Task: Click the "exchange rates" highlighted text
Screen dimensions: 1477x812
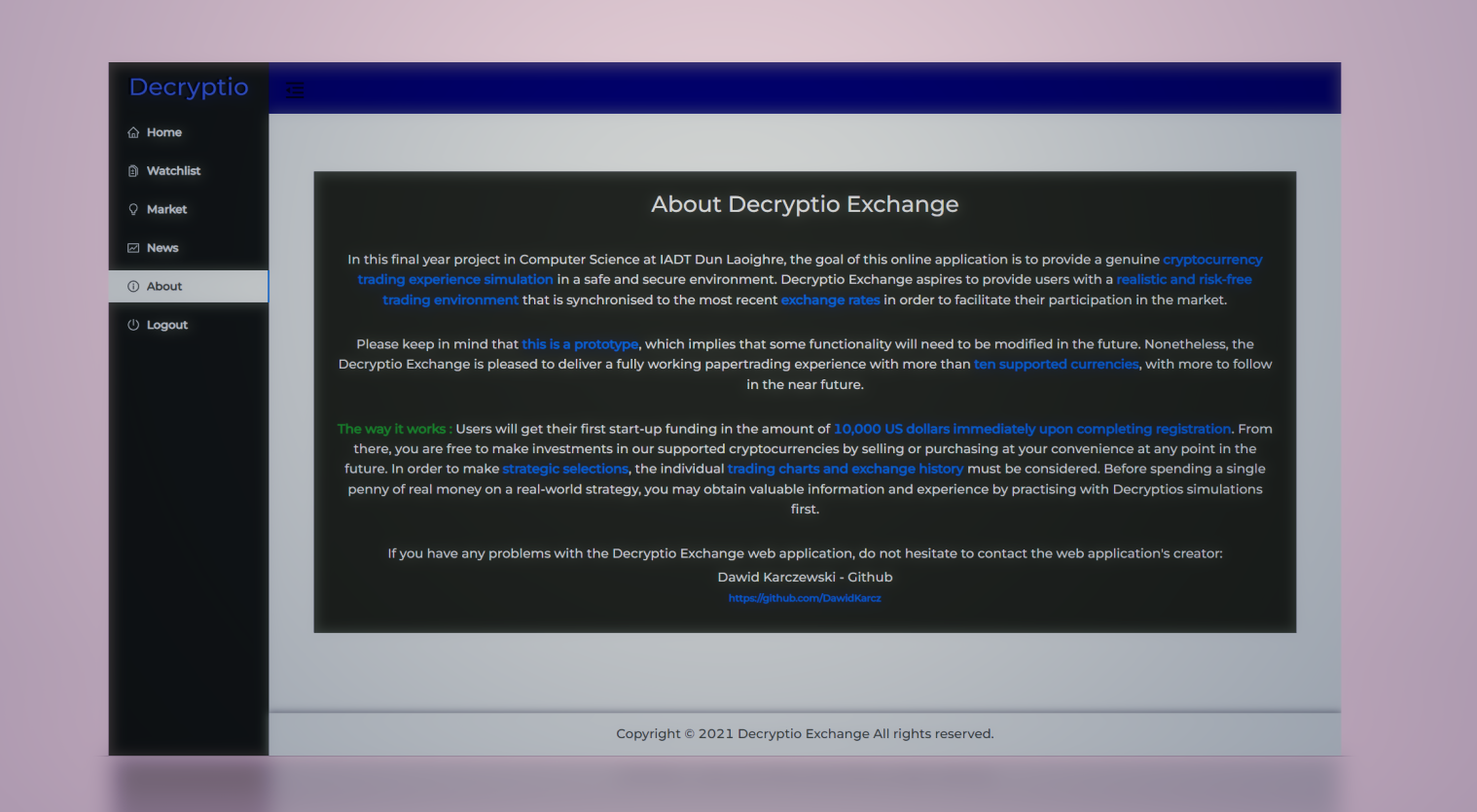Action: [x=830, y=300]
